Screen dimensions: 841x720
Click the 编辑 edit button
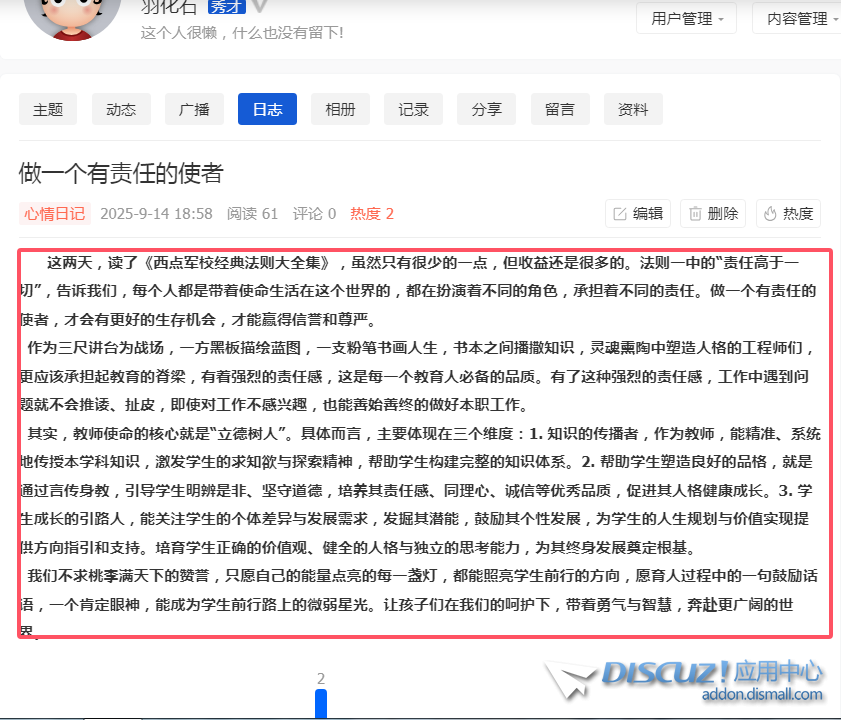638,213
